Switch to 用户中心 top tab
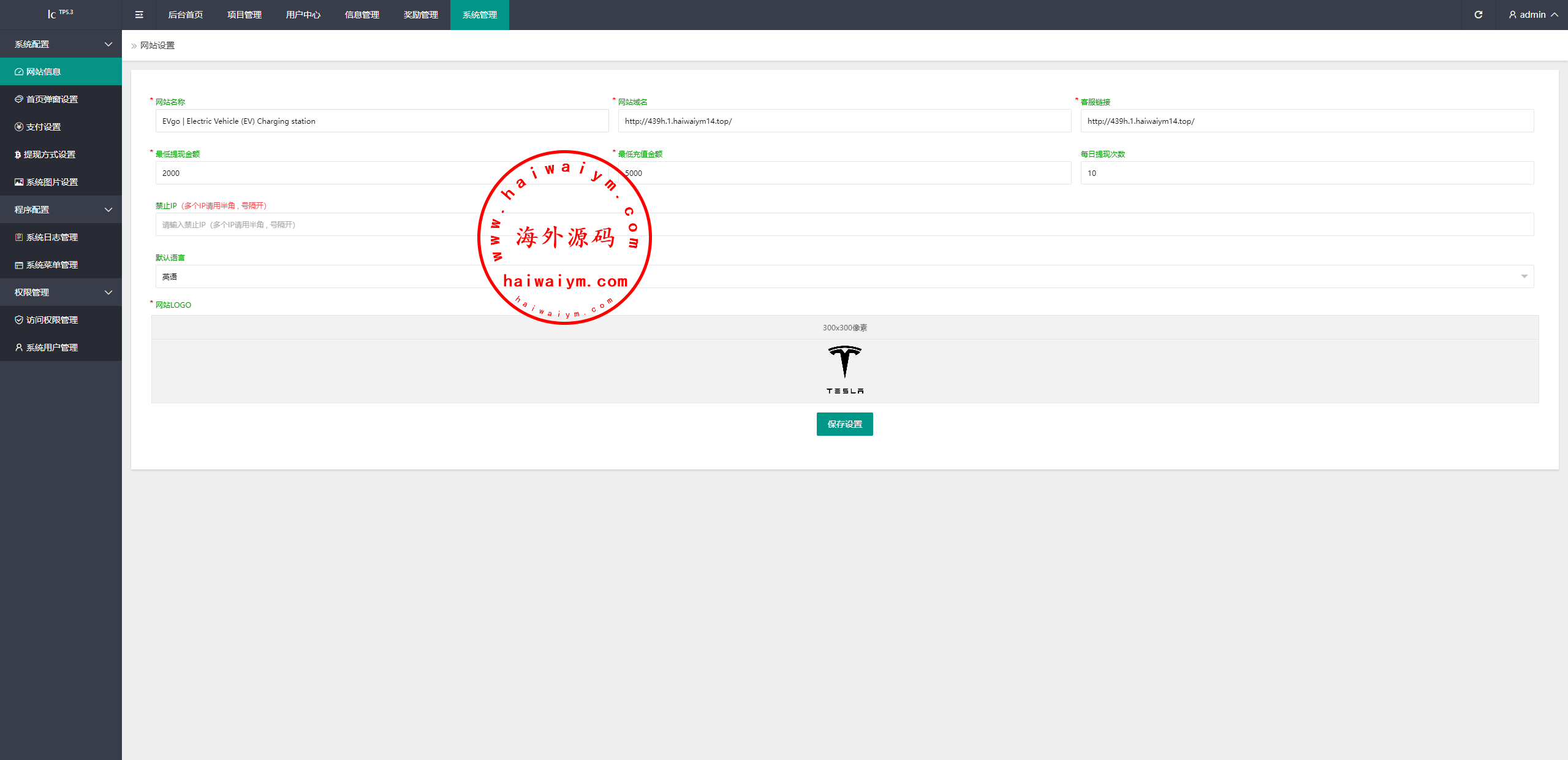Screen dimensions: 1568x760 (303, 15)
